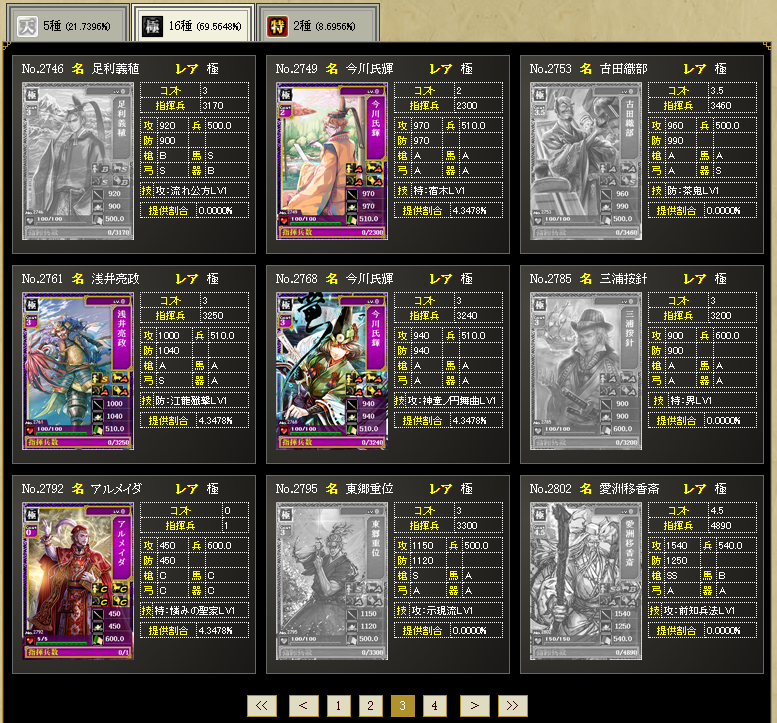This screenshot has height=723, width=777.
Task: Click defense value 1040 for 浅井亮政
Action: point(168,350)
